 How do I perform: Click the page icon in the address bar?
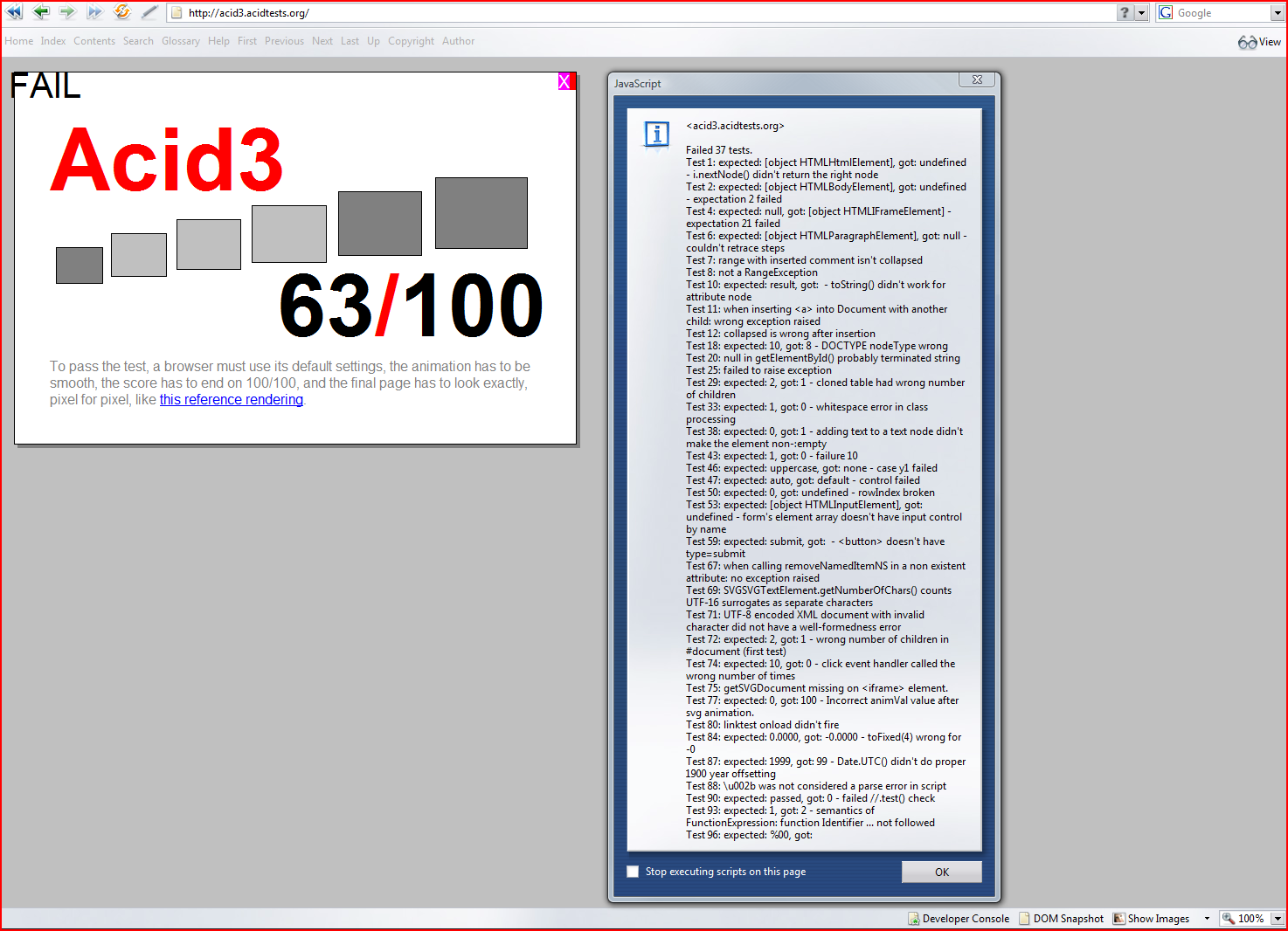pos(177,13)
